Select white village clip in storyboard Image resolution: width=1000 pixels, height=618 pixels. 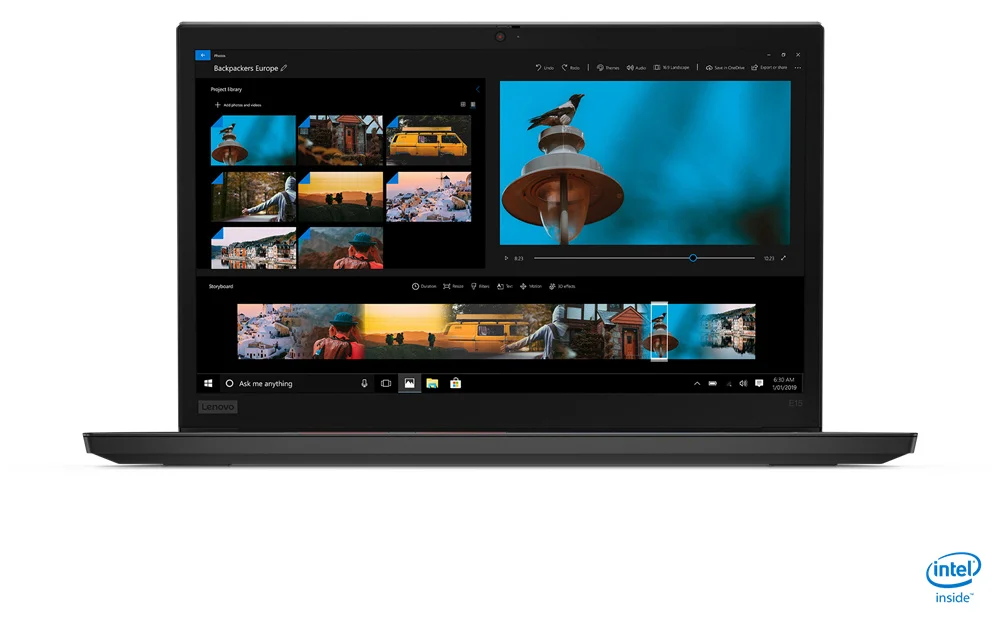coord(268,332)
